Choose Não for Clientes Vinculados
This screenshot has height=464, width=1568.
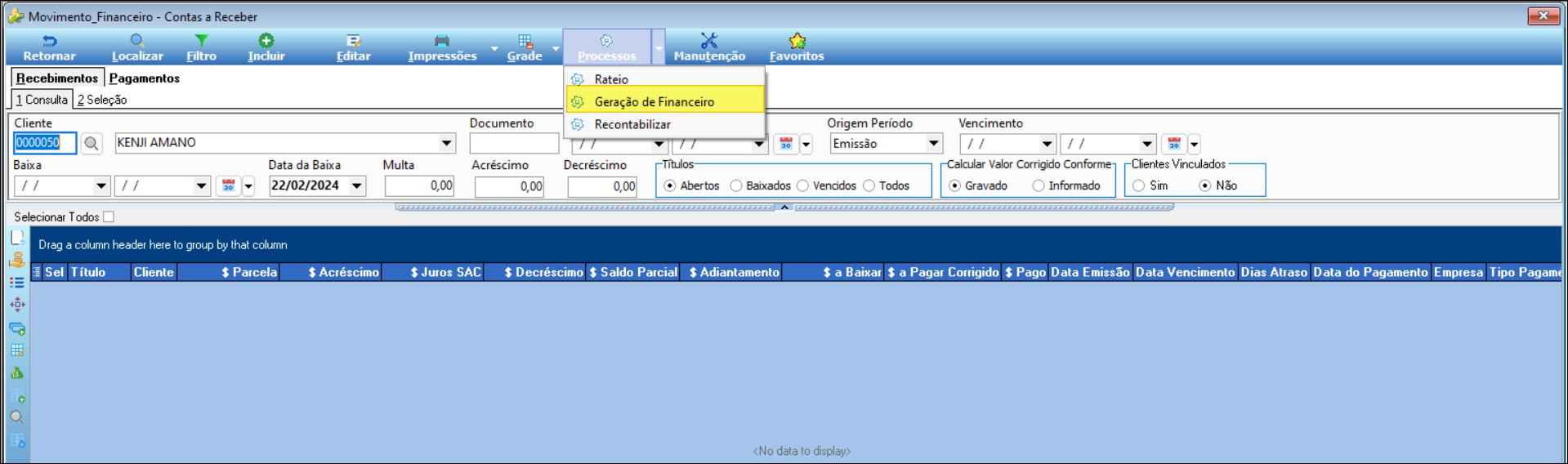(x=1204, y=185)
